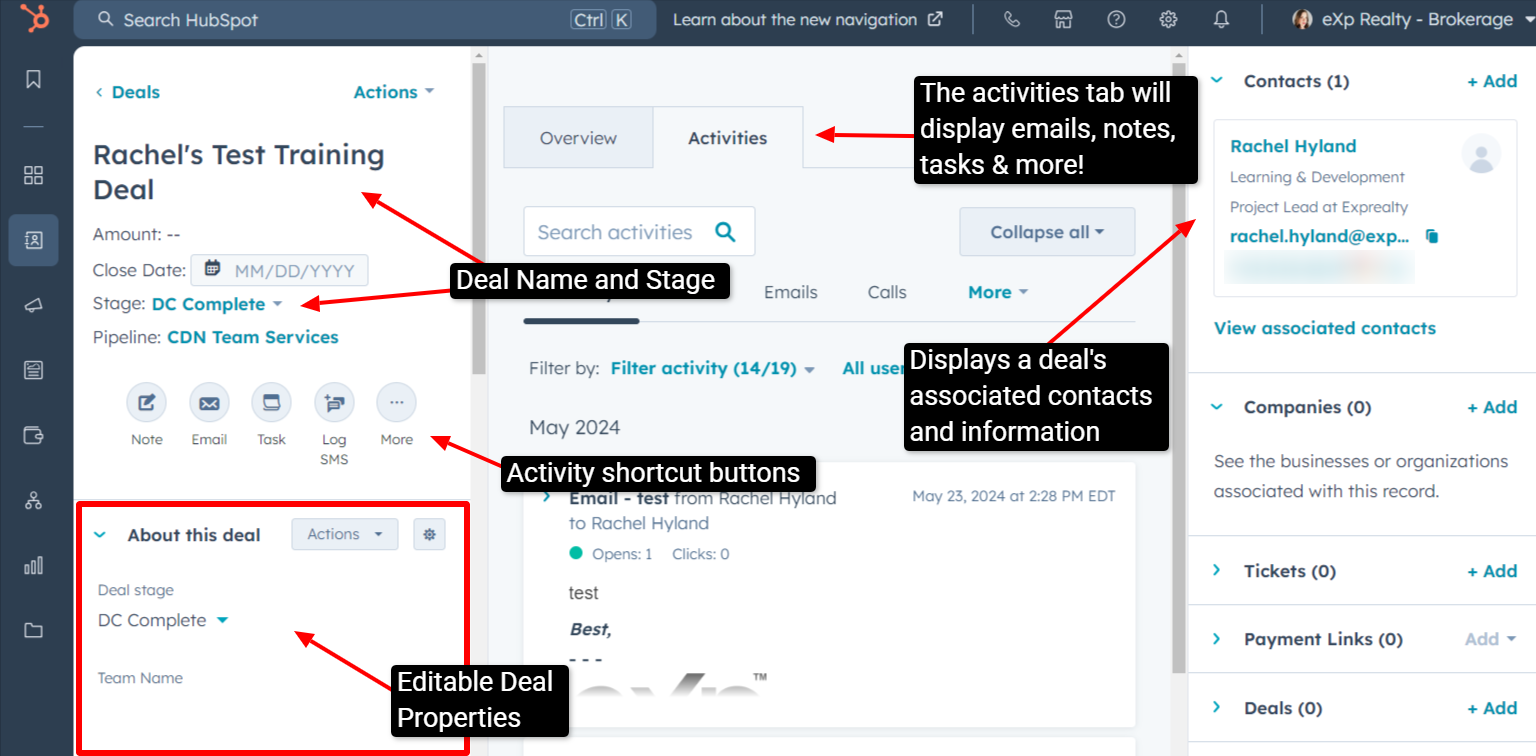This screenshot has height=756, width=1536.
Task: Open the Actions dropdown in About this deal
Action: tap(345, 535)
